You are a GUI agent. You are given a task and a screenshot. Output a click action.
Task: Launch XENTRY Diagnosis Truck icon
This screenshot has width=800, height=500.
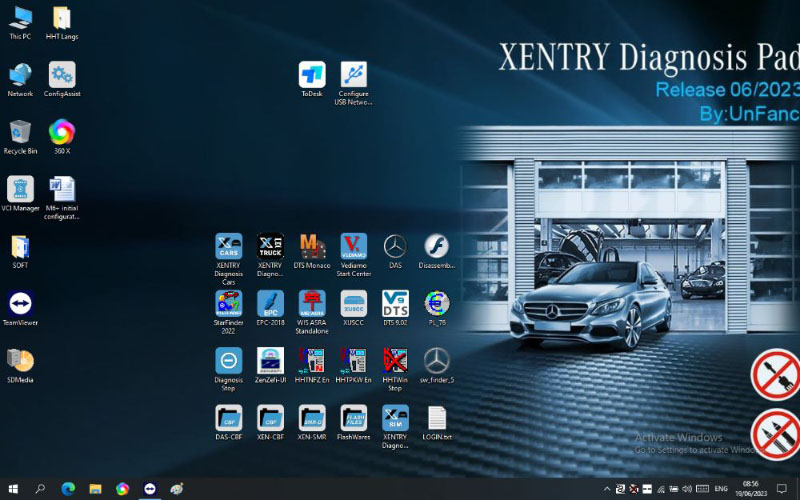point(270,247)
